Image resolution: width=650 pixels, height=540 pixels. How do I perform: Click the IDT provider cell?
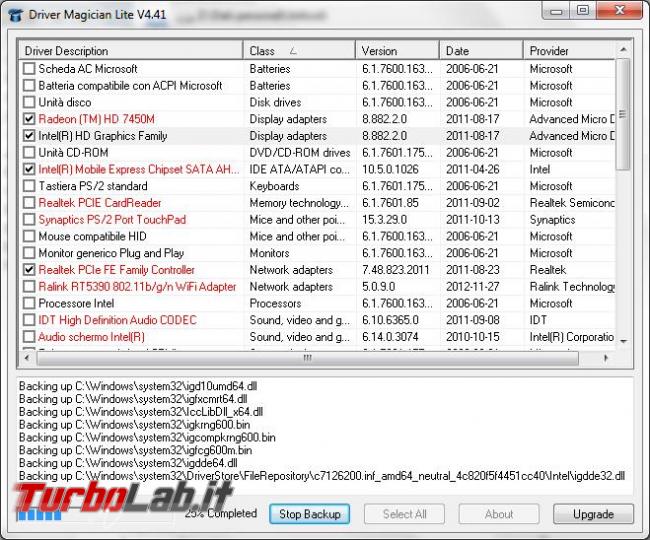click(538, 320)
